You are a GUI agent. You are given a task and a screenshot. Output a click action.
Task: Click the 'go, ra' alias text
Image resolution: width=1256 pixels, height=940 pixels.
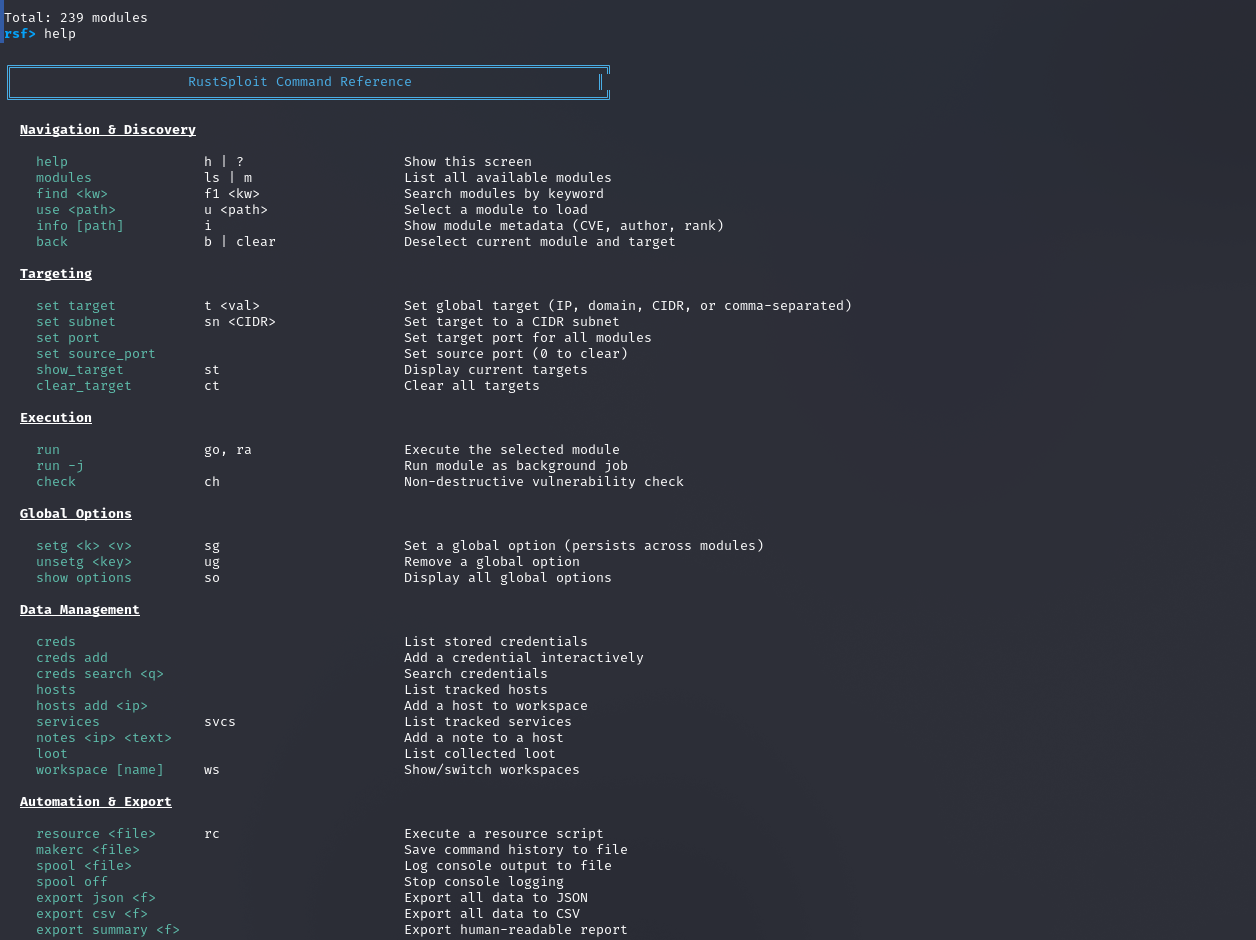pos(228,450)
